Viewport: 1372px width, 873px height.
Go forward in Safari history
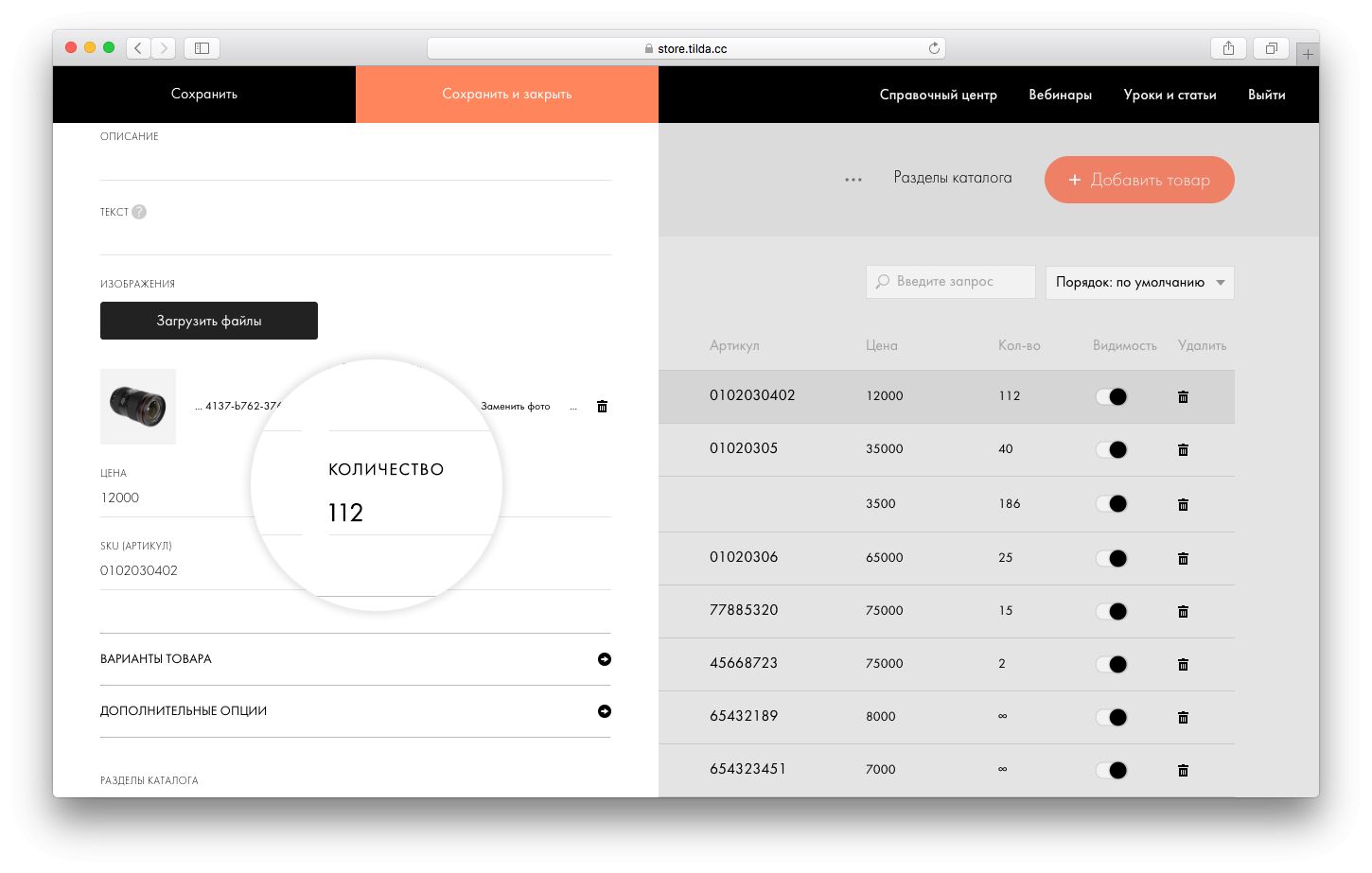(x=164, y=48)
